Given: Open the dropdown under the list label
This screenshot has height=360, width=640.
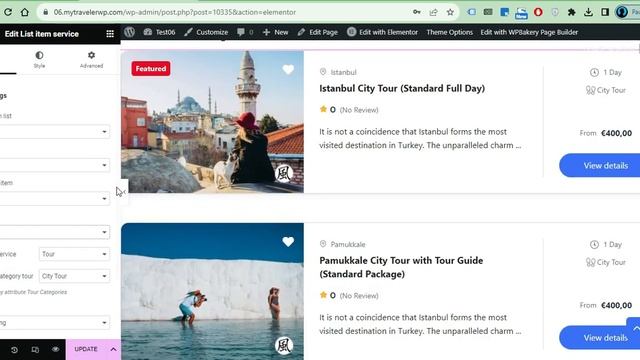Looking at the screenshot, I should (x=54, y=131).
